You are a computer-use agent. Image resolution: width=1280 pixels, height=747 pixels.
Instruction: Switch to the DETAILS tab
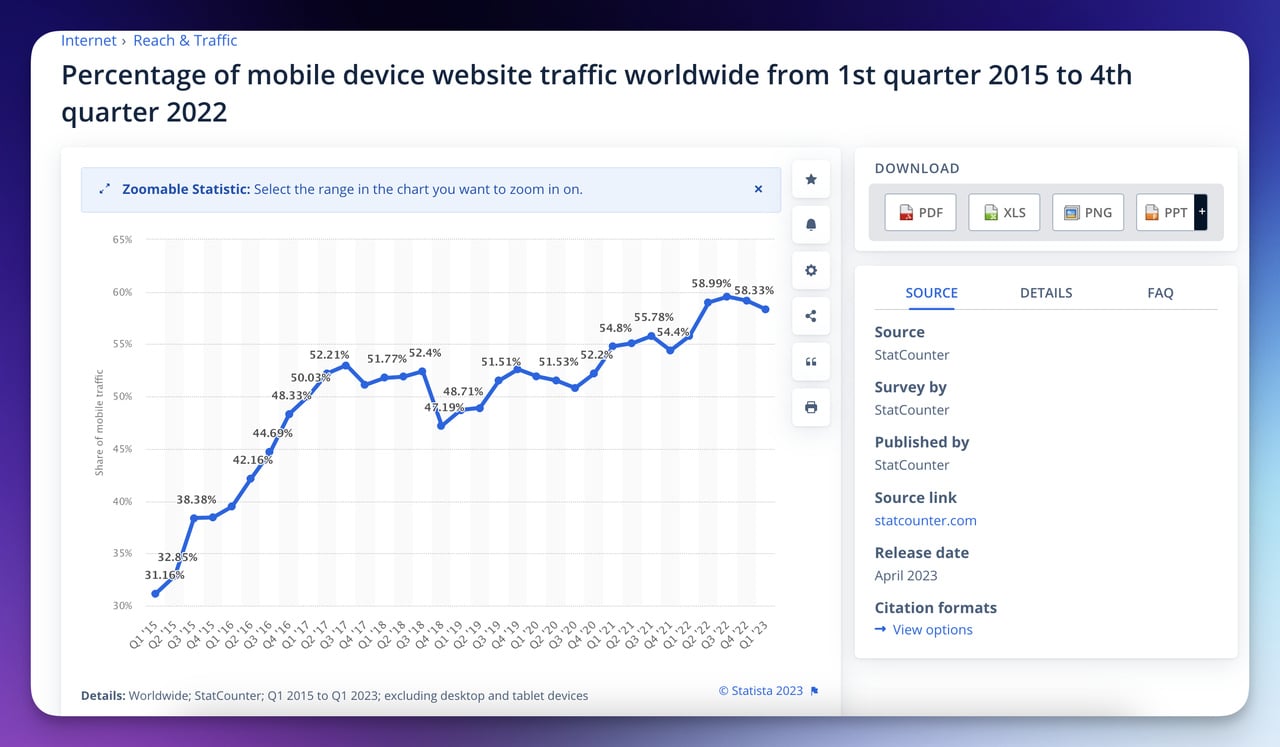(1045, 292)
